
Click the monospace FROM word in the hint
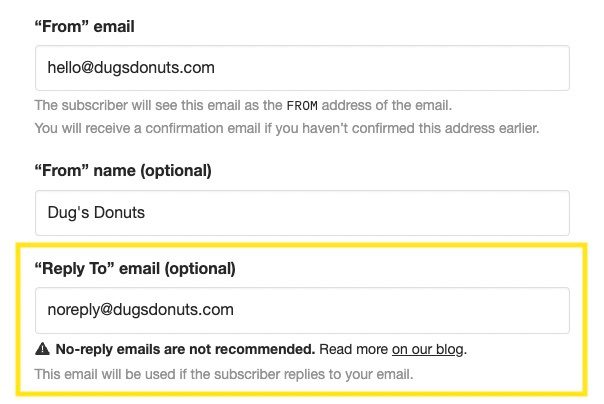point(303,104)
